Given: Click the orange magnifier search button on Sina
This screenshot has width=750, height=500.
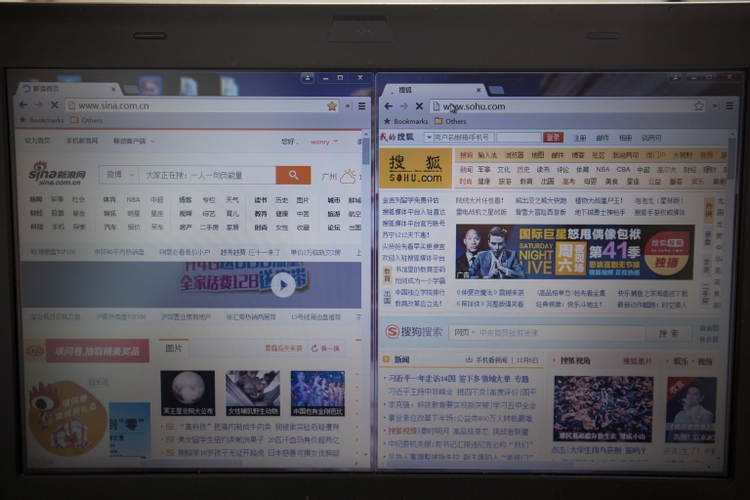Looking at the screenshot, I should click(x=293, y=175).
